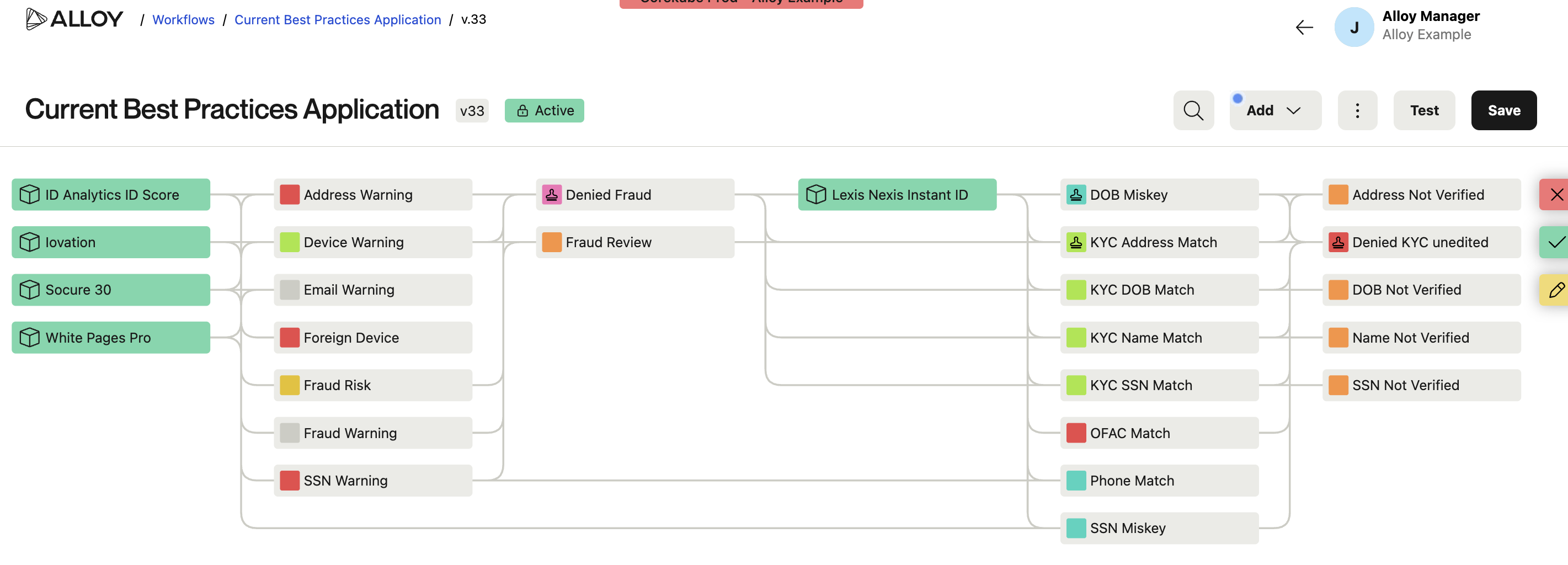Open the v33 version badge
Image resolution: width=1568 pixels, height=565 pixels.
[x=472, y=111]
